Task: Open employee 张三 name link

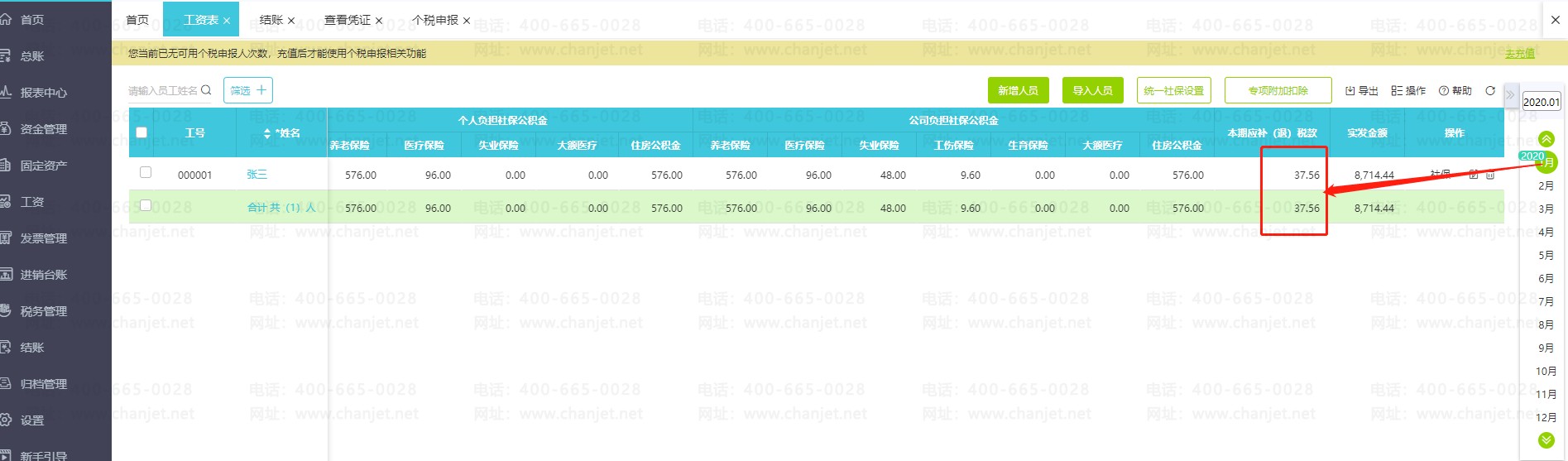Action: click(257, 175)
